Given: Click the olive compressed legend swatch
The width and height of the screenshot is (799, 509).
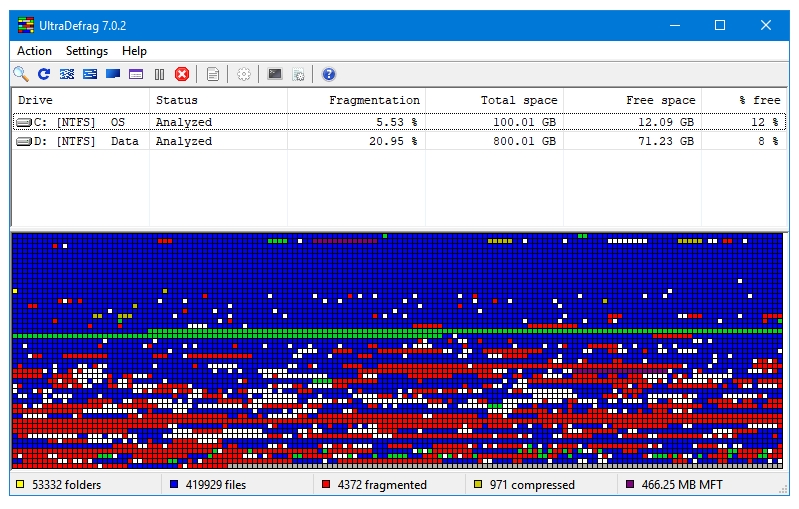Looking at the screenshot, I should click(x=477, y=484).
